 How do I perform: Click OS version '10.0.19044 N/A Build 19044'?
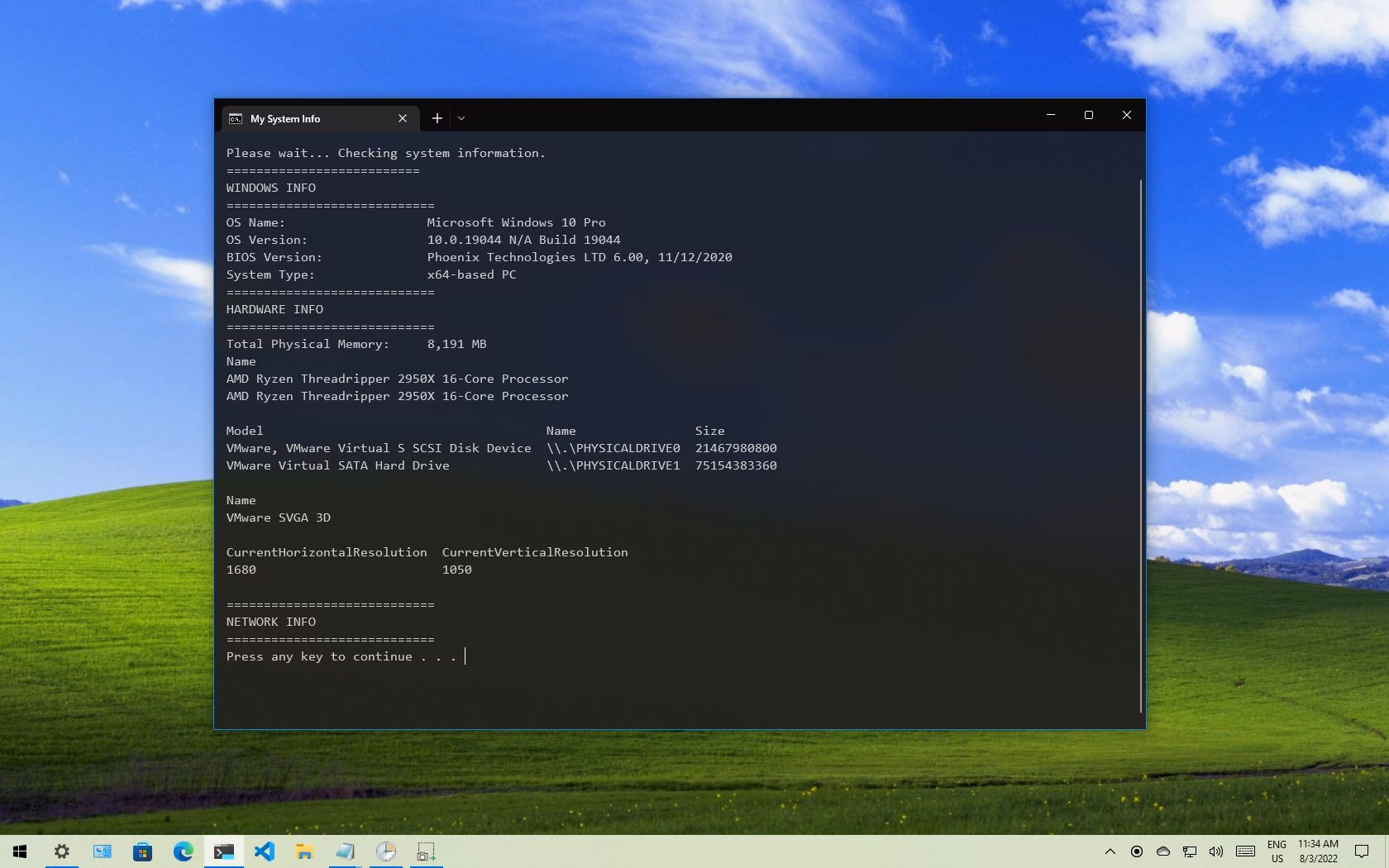pyautogui.click(x=523, y=240)
